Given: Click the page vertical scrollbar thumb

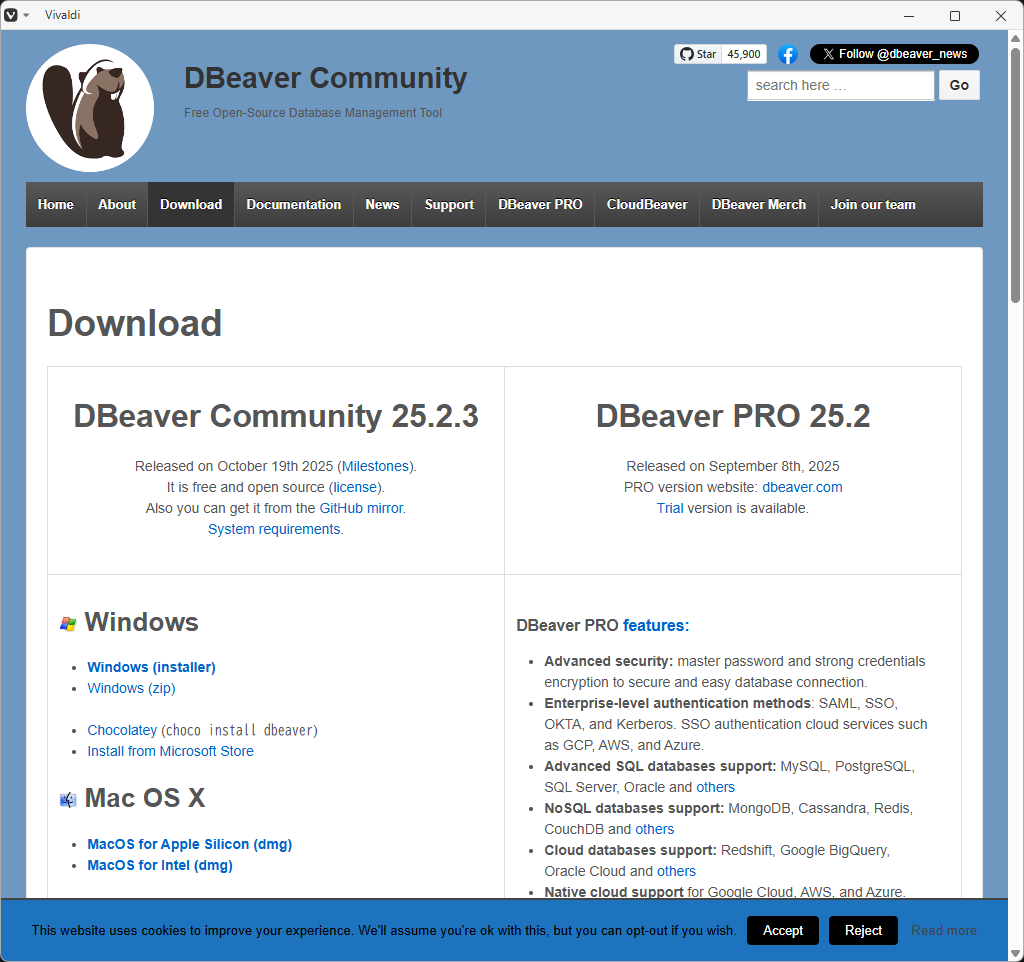Looking at the screenshot, I should [x=1016, y=175].
